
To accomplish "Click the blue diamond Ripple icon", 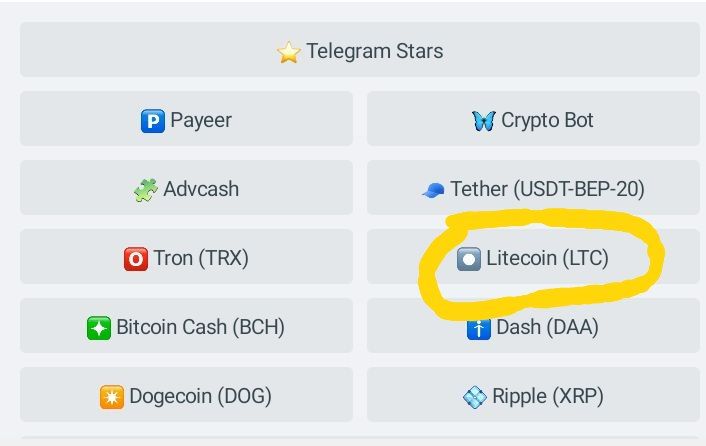I will (476, 397).
